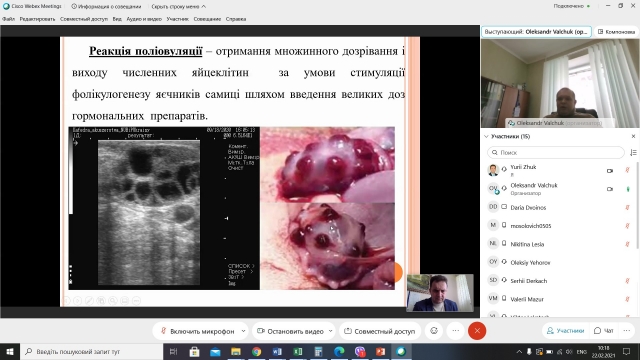Open Microsoft Edge from taskbar
Image resolution: width=640 pixels, height=360 pixels.
(x=339, y=351)
